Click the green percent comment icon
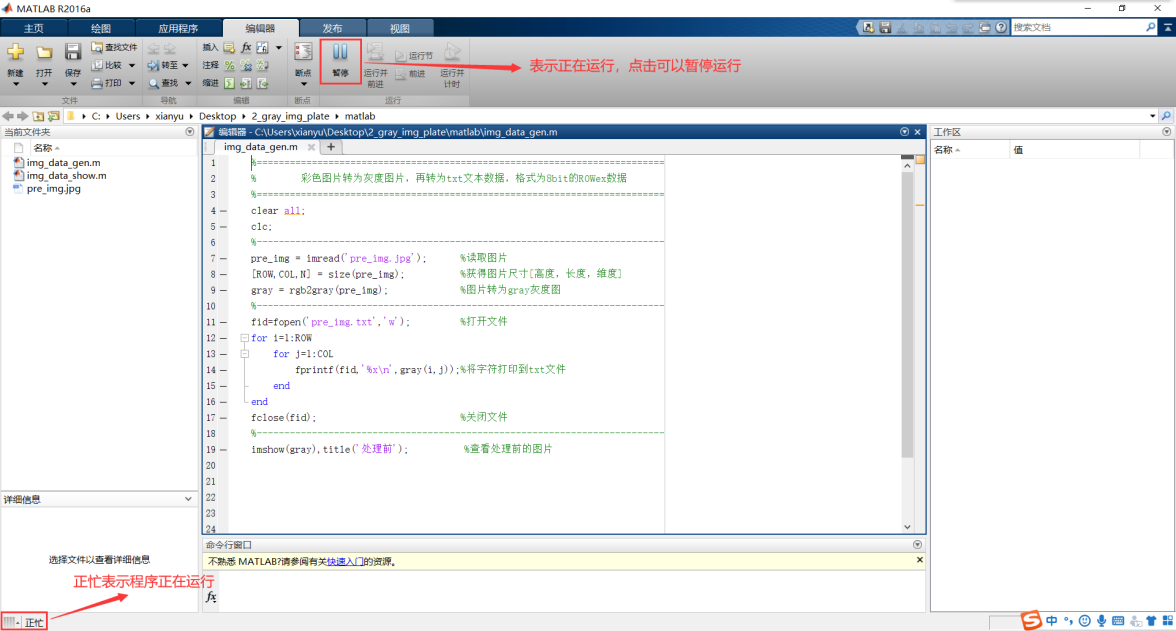 coord(229,65)
